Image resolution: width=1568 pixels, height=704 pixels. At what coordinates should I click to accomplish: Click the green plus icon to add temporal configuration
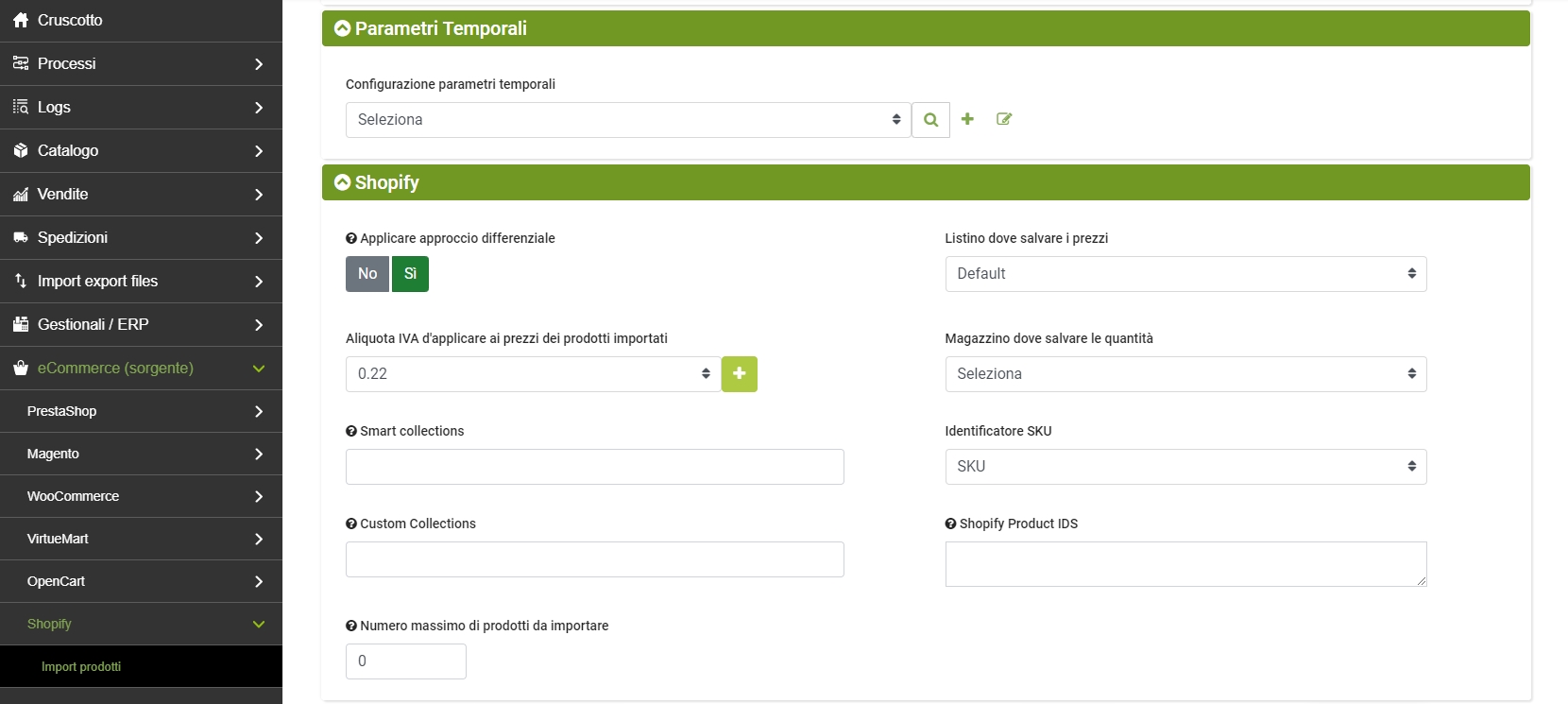[x=967, y=119]
